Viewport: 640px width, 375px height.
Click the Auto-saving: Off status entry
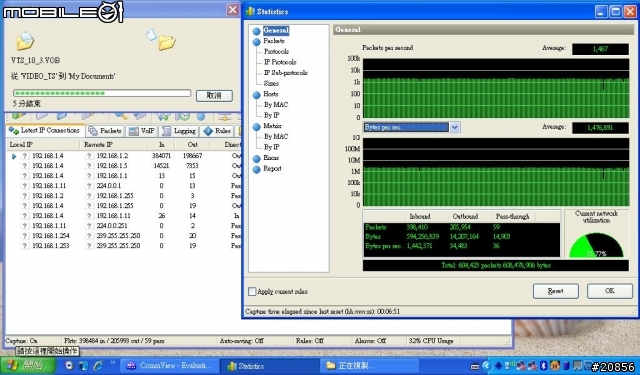(242, 341)
